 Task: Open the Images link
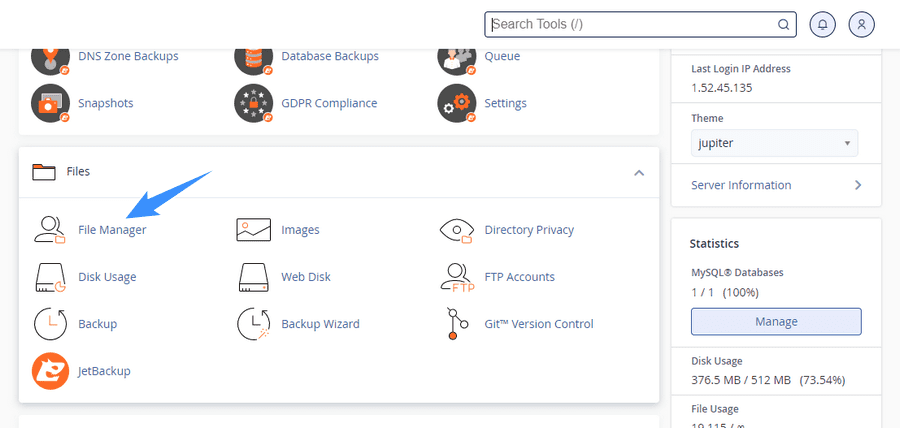(300, 230)
